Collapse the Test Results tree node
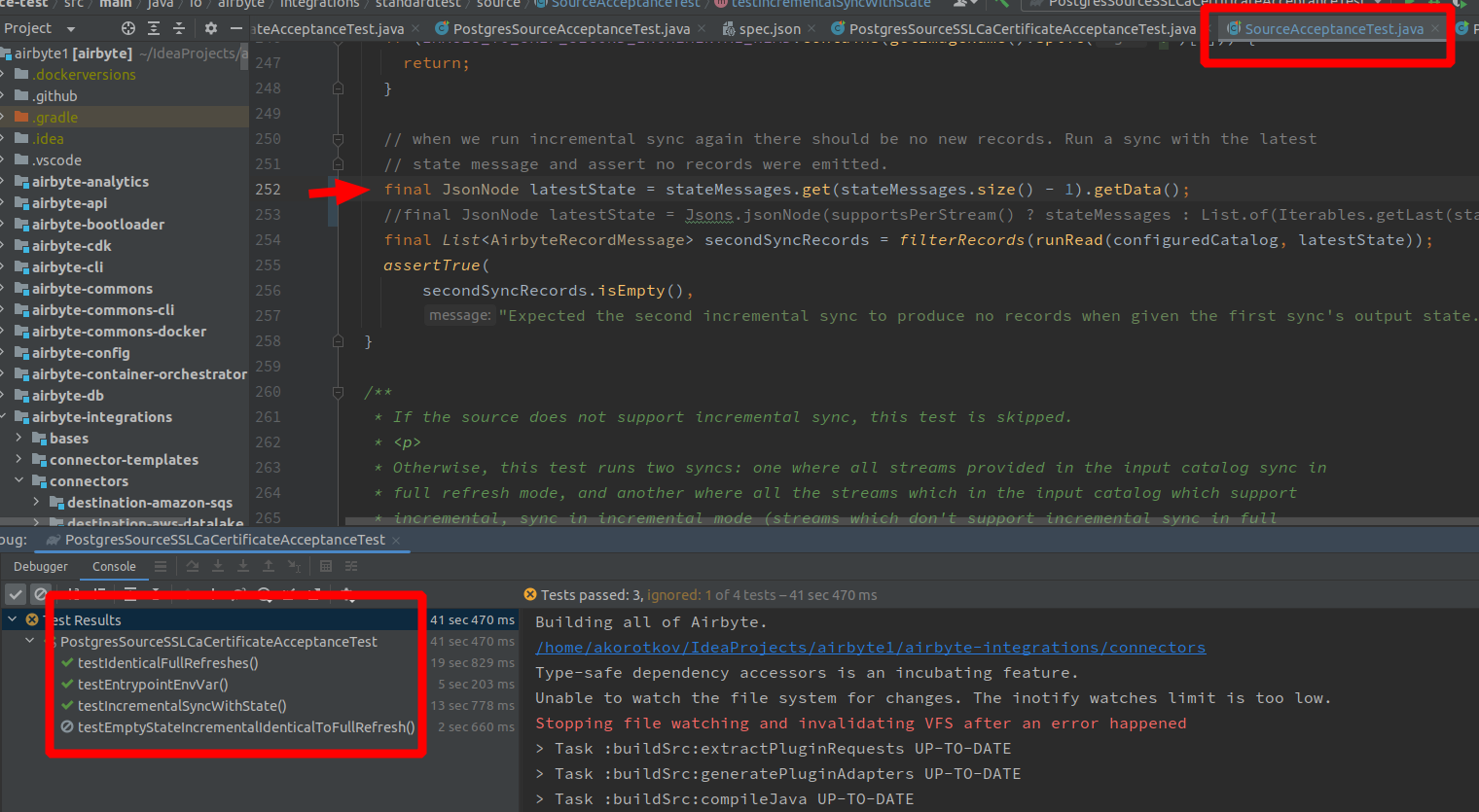This screenshot has width=1479, height=812. pos(13,619)
